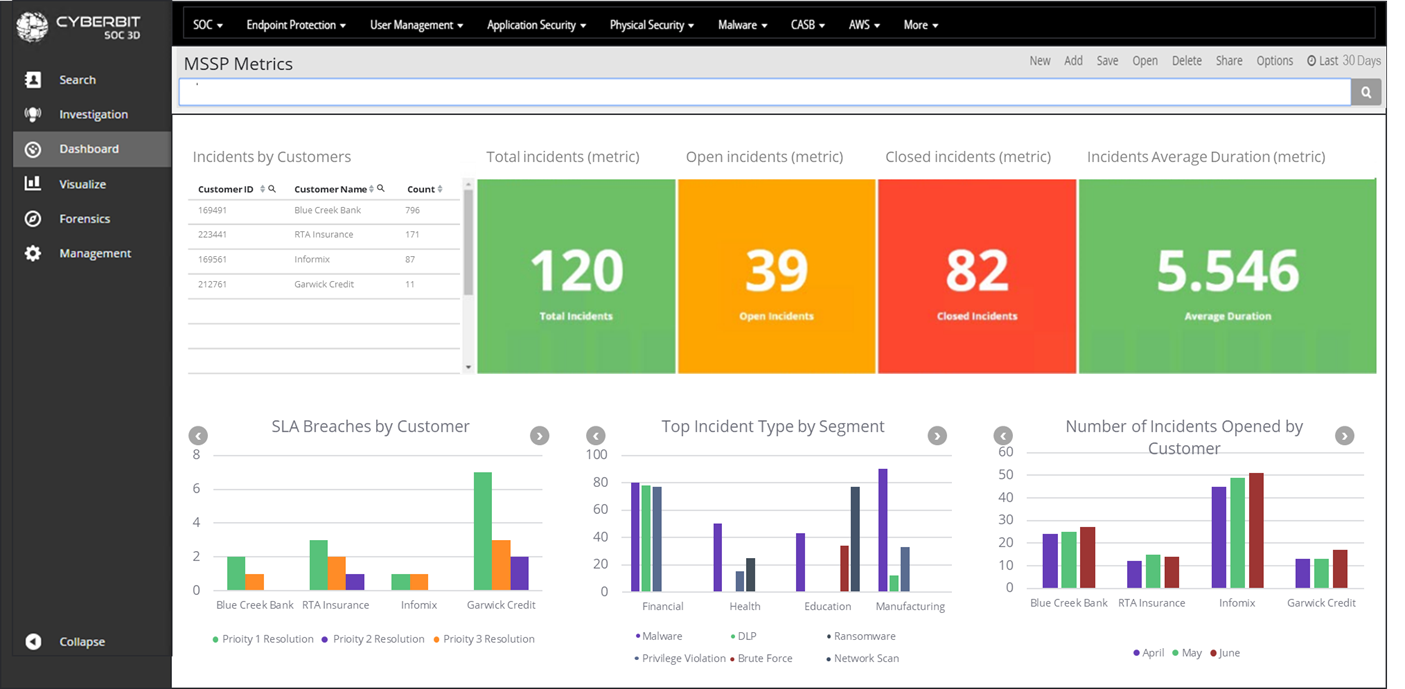Open the SOC dropdown menu
Screen dimensions: 1405x689
pyautogui.click(x=208, y=25)
